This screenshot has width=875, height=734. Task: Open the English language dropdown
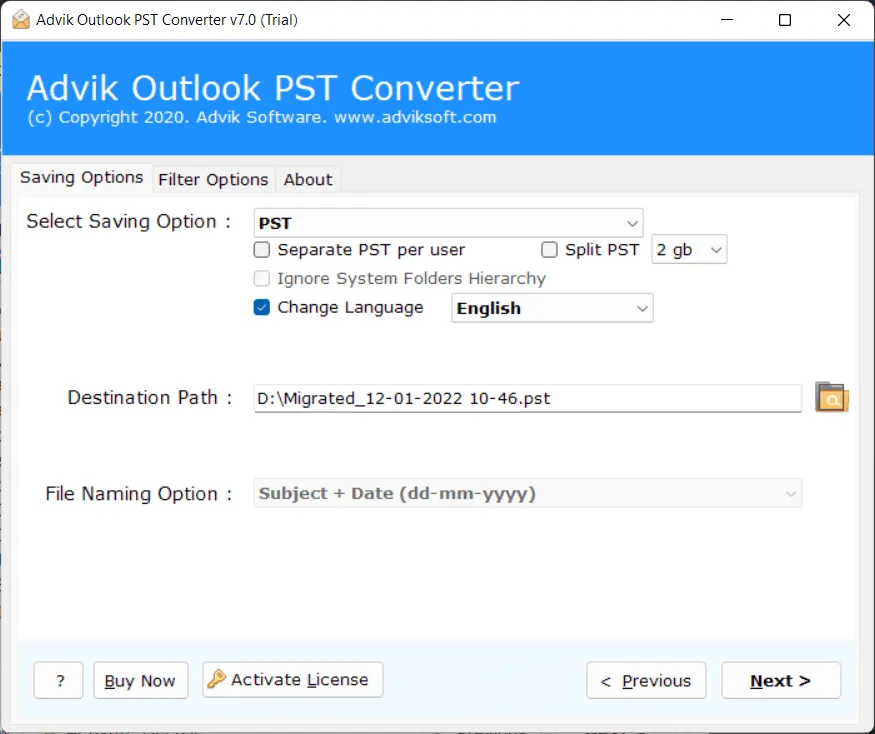click(x=552, y=308)
